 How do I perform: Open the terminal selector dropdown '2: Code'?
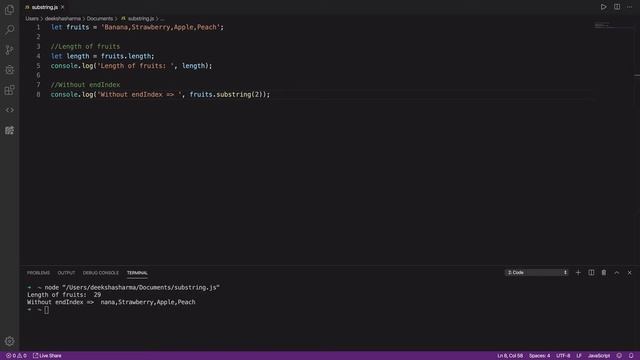click(537, 273)
